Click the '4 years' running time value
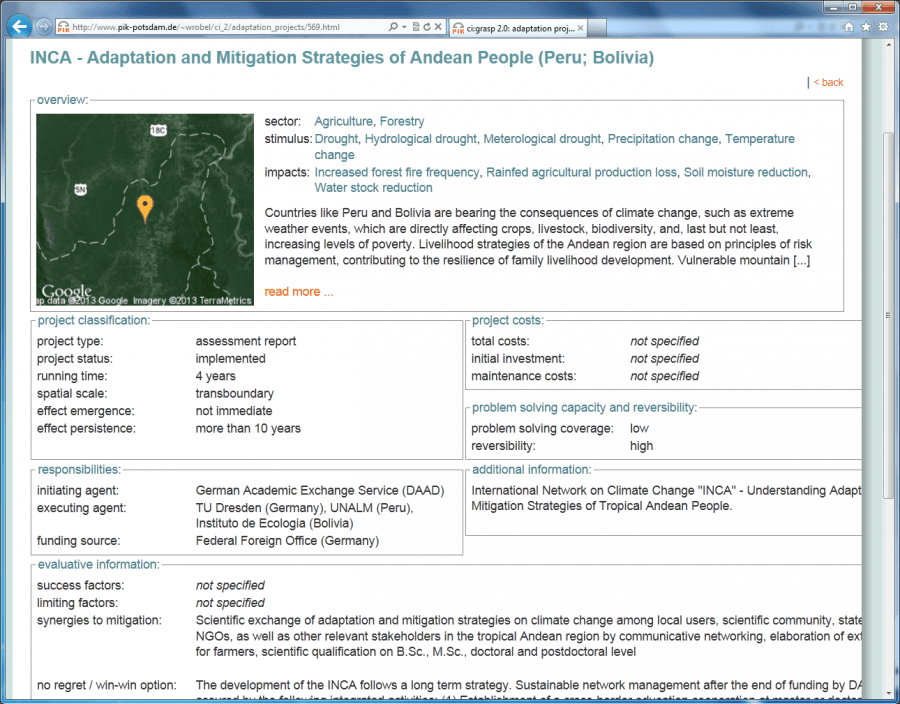900x704 pixels. [x=215, y=376]
